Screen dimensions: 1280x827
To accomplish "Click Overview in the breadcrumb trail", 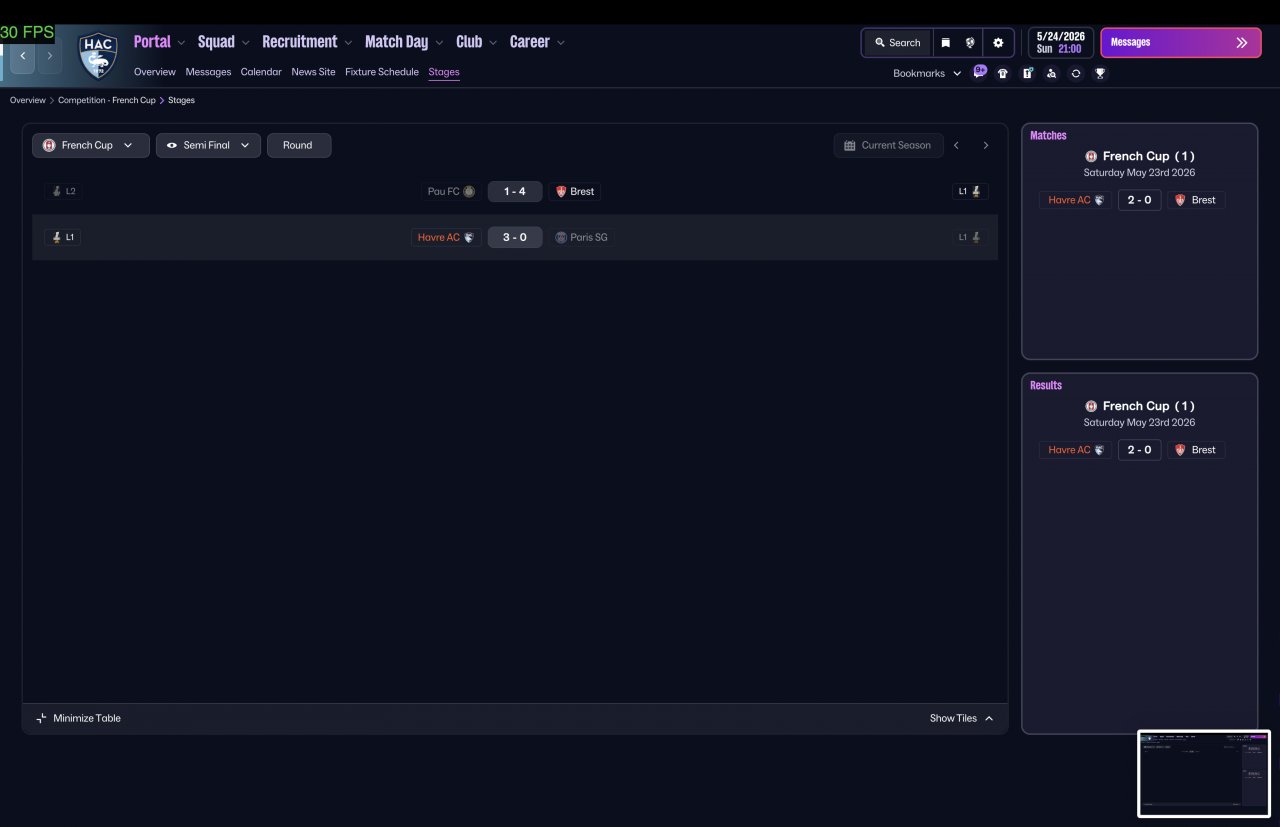I will pyautogui.click(x=28, y=100).
